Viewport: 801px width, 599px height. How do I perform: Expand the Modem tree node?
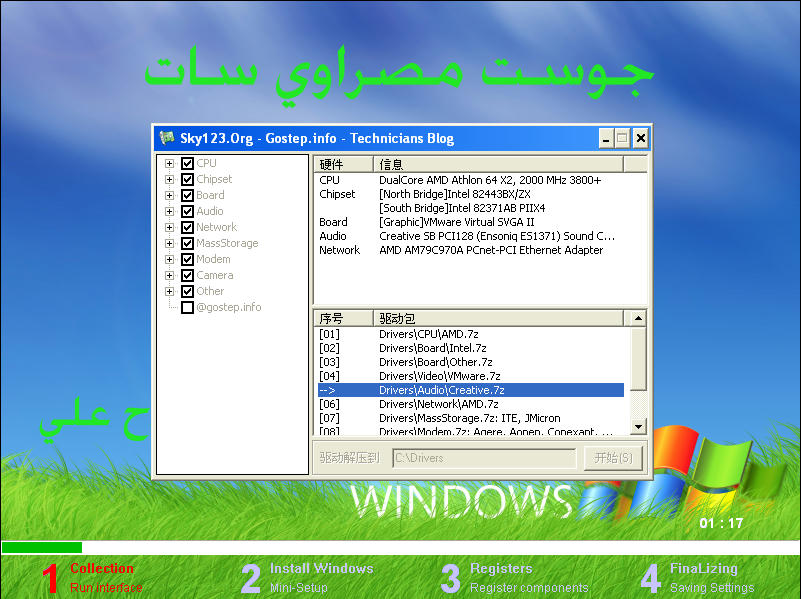pyautogui.click(x=169, y=259)
